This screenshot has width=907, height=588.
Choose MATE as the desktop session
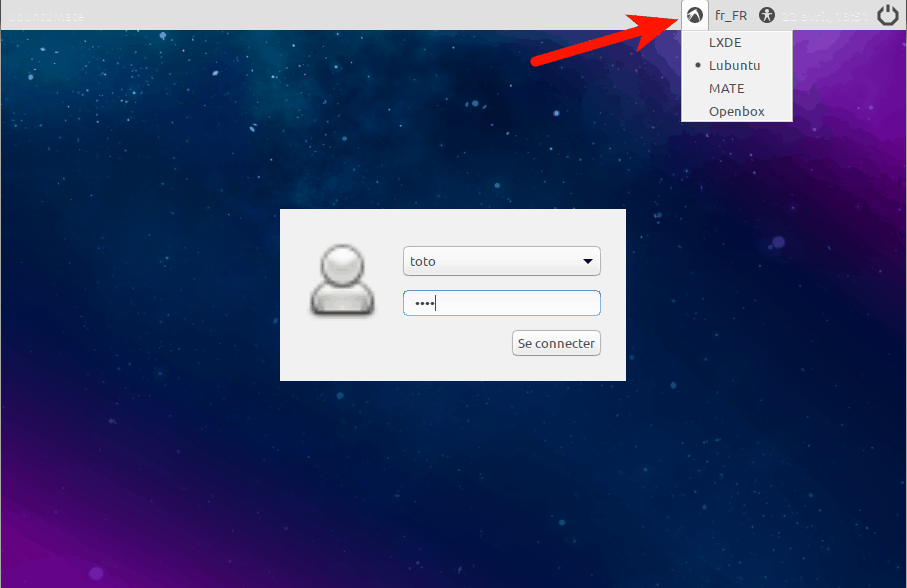[726, 88]
